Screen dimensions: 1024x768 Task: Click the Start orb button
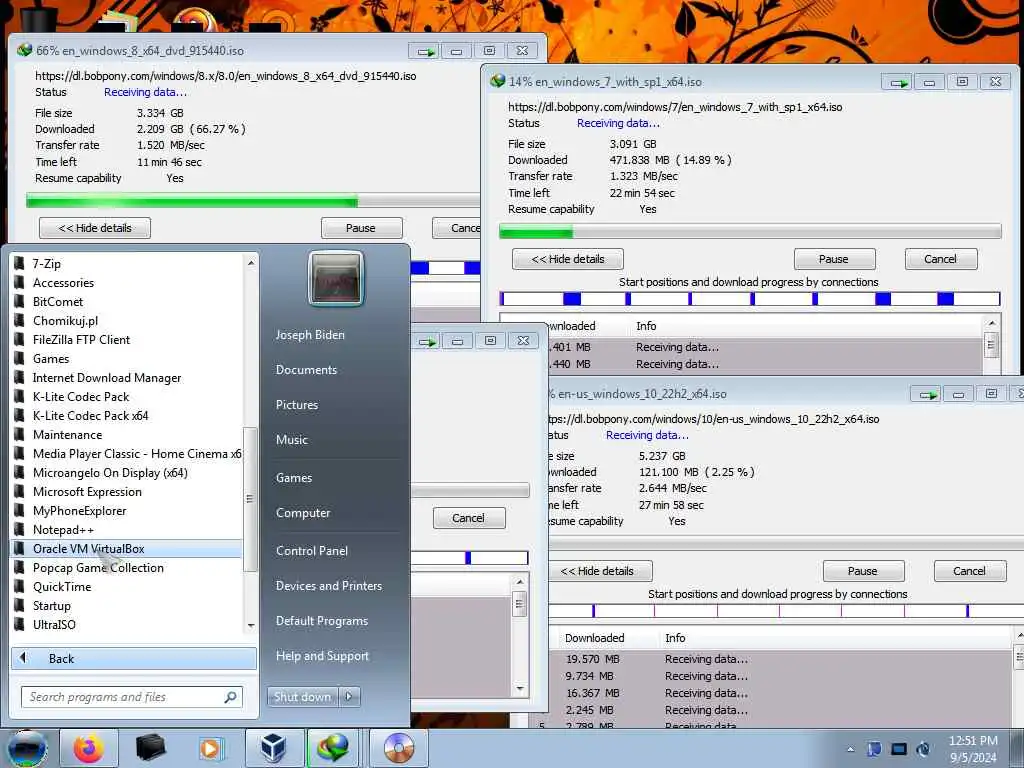[x=27, y=748]
